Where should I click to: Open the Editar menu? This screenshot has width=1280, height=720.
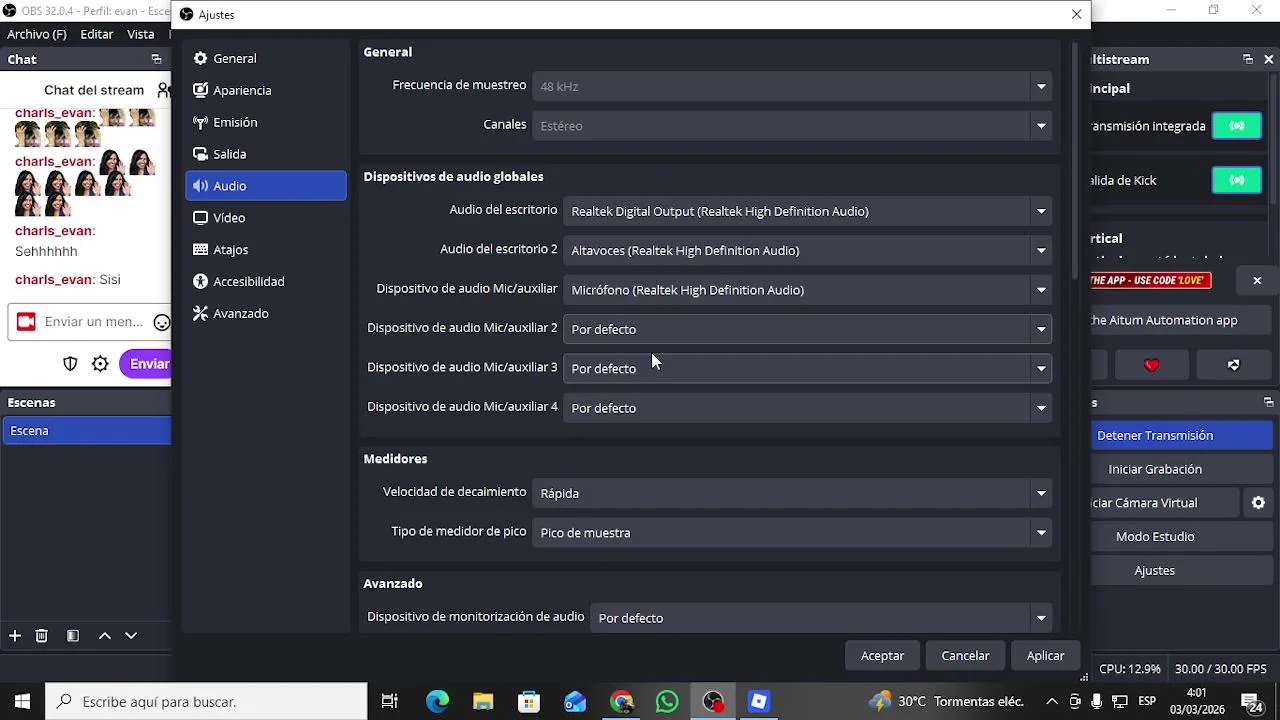click(x=97, y=34)
